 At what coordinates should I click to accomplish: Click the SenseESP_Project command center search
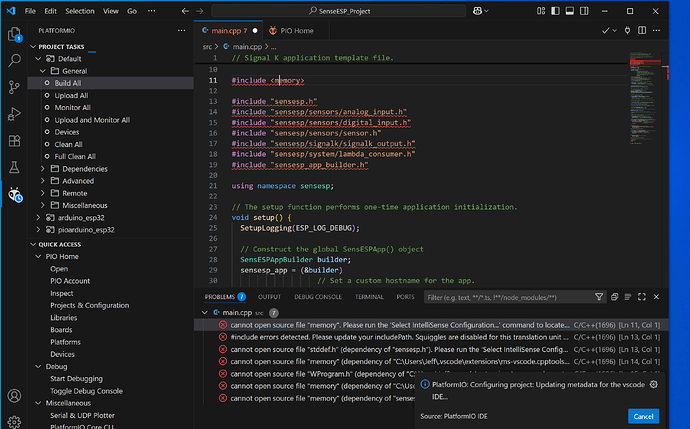338,11
